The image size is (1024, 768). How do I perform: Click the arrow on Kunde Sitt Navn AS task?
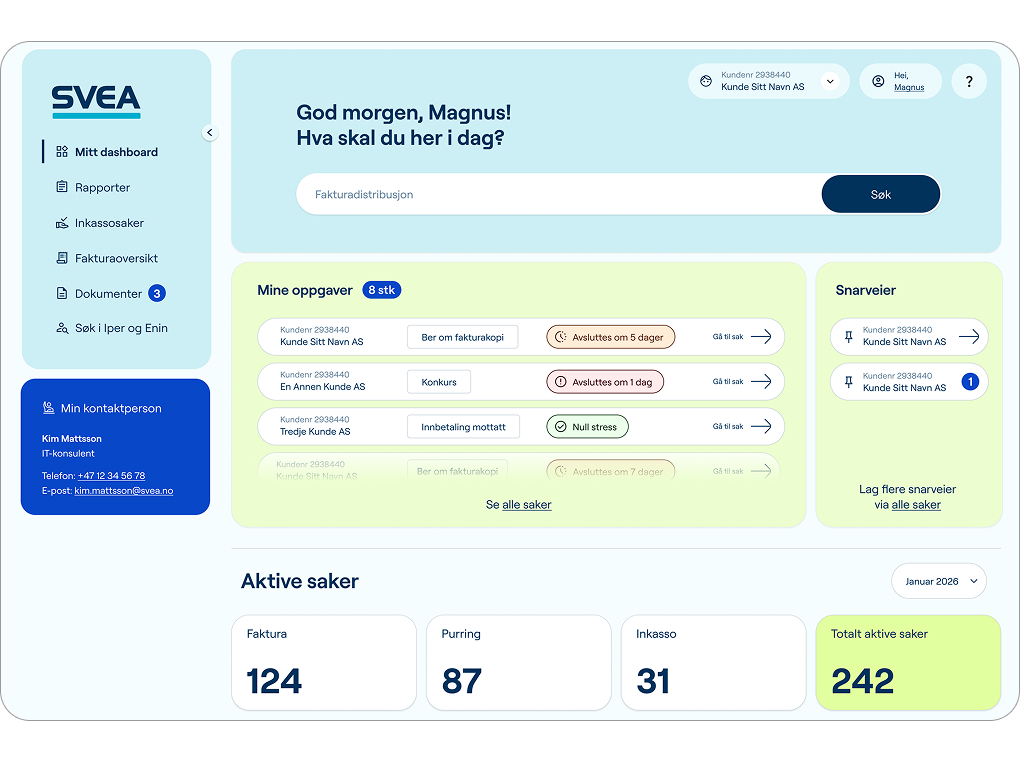point(761,337)
